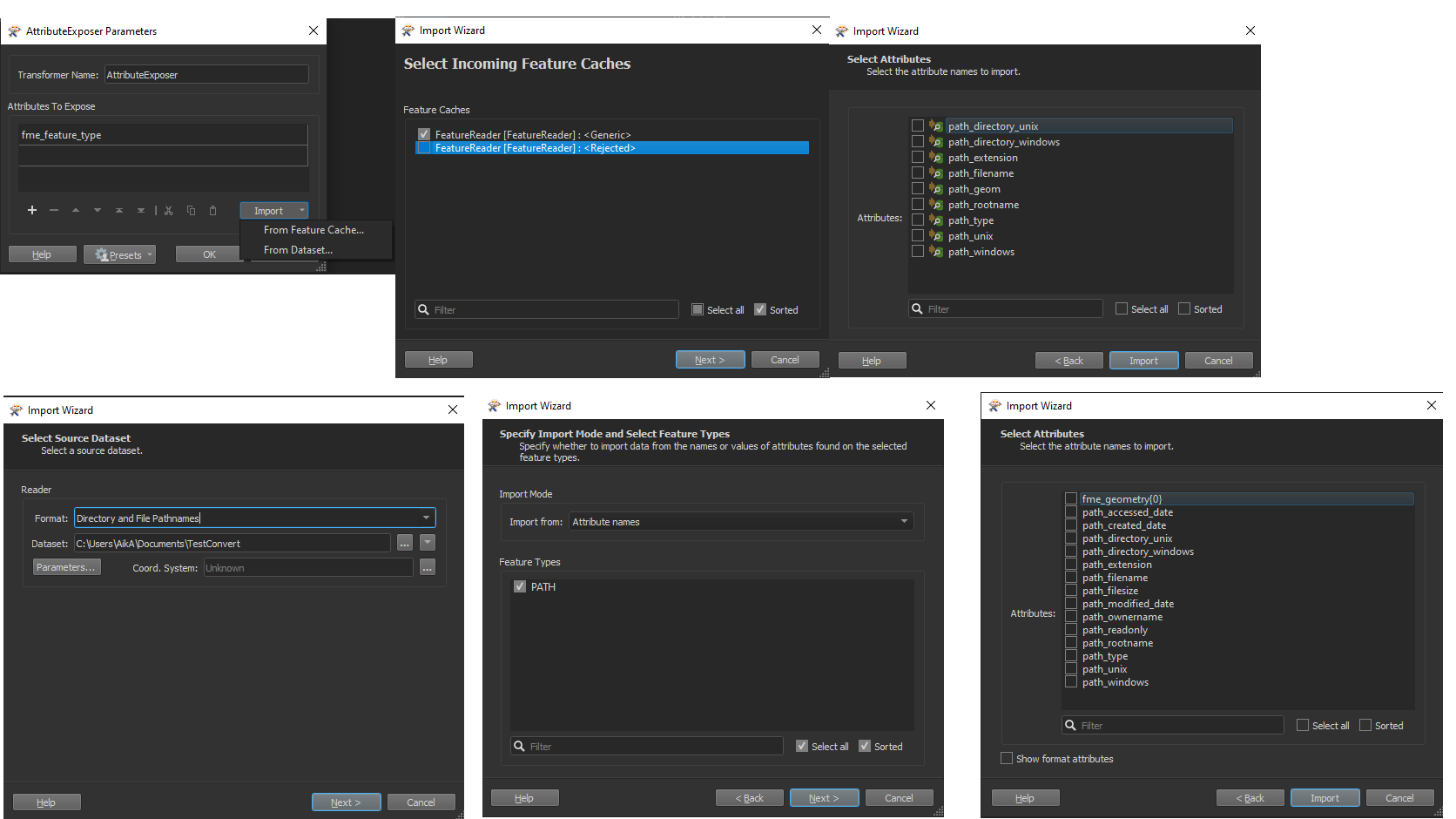Move selected attribute up one row
1456x819 pixels.
pos(76,210)
